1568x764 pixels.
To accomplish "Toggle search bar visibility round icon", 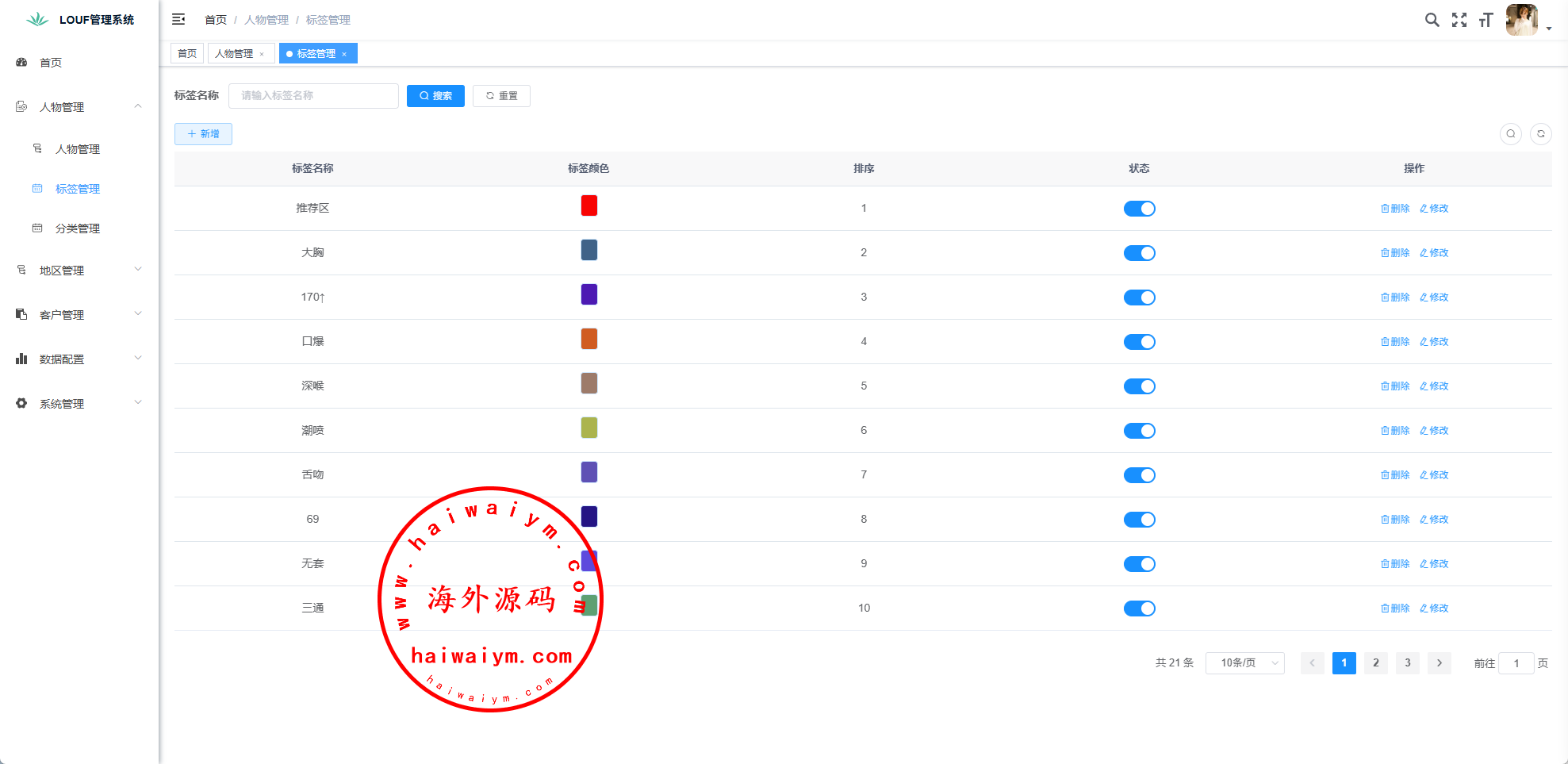I will 1510,134.
